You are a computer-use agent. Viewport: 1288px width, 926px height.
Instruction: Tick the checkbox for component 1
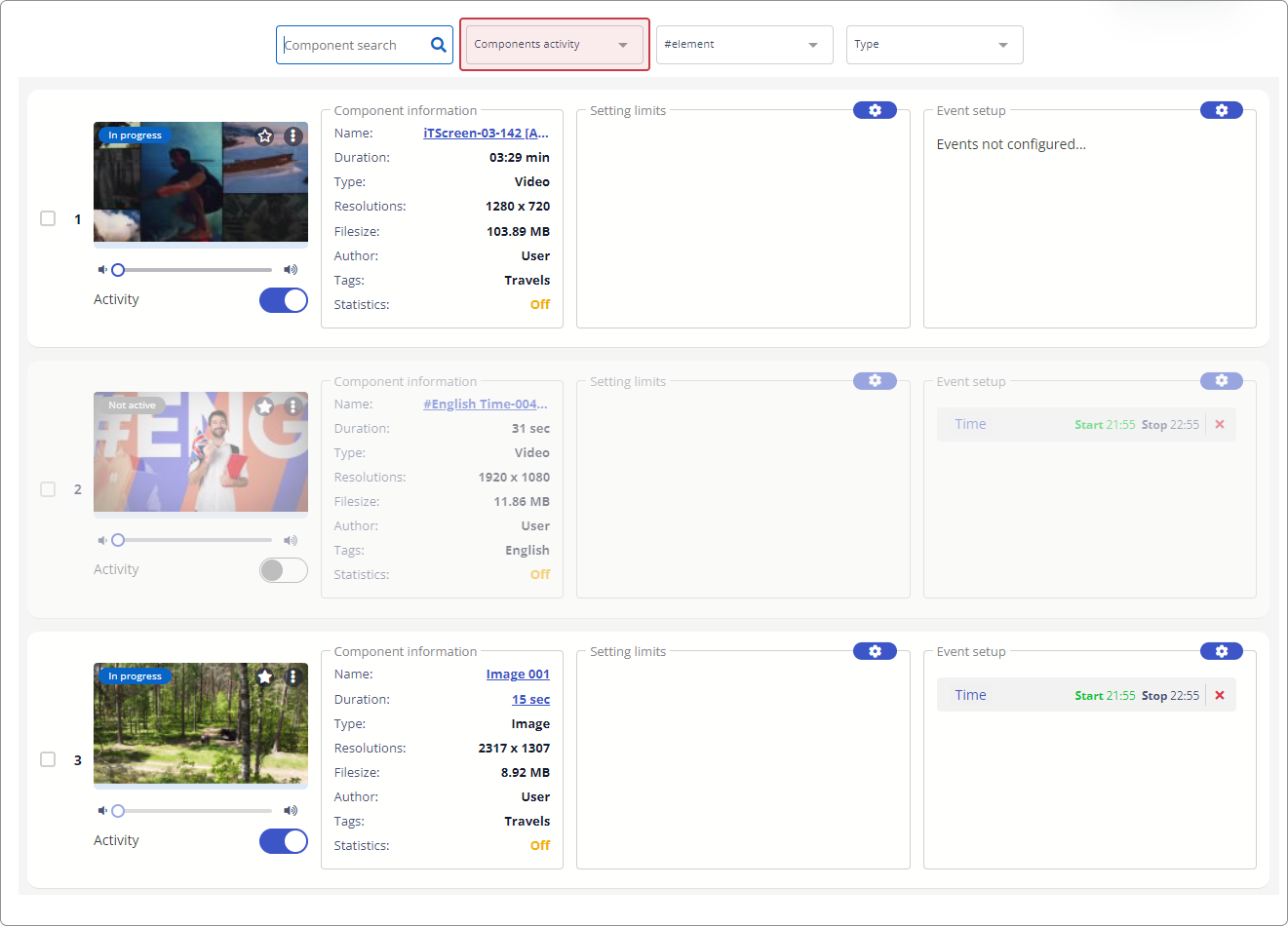tap(48, 218)
